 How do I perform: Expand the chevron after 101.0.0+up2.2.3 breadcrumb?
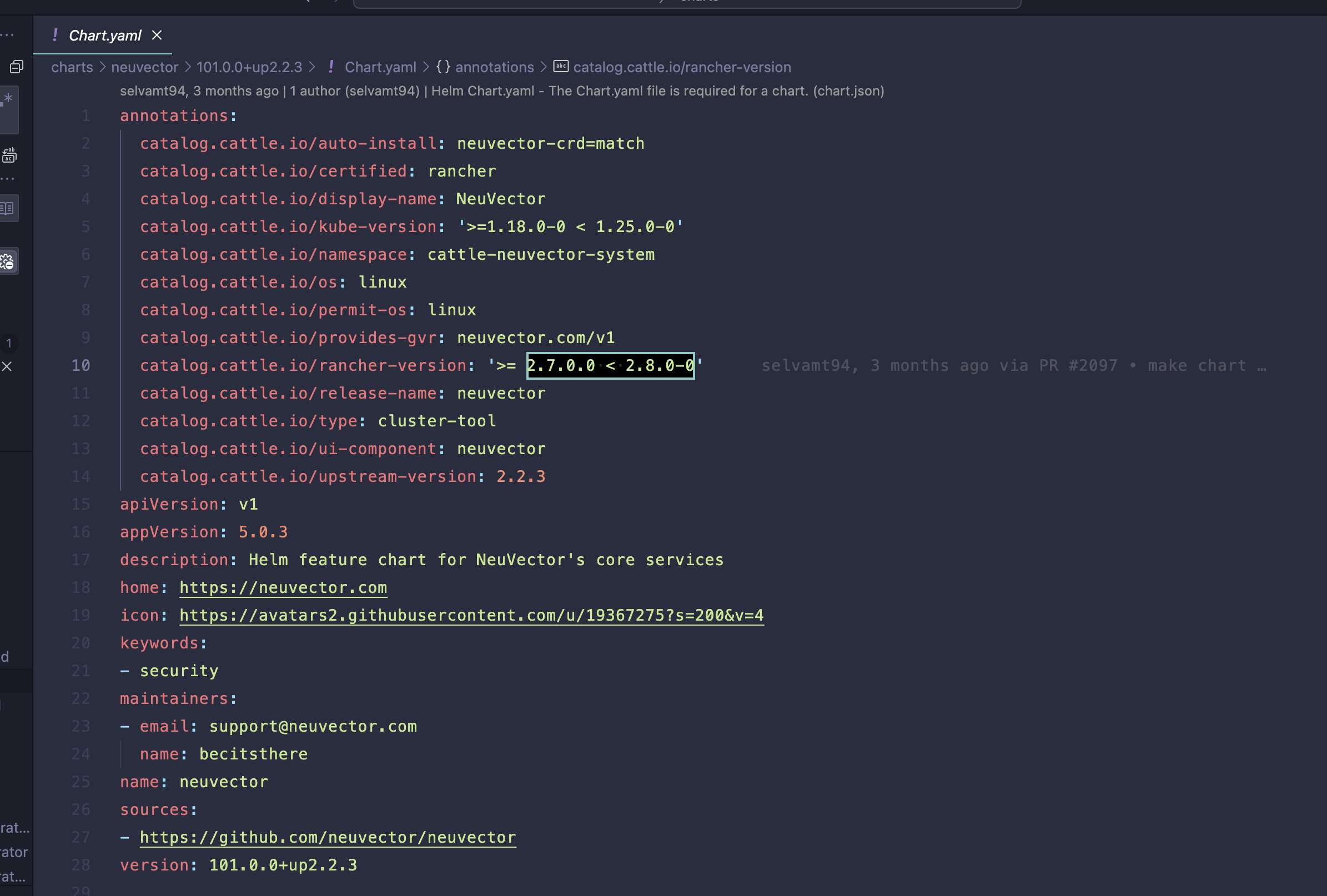pos(313,67)
